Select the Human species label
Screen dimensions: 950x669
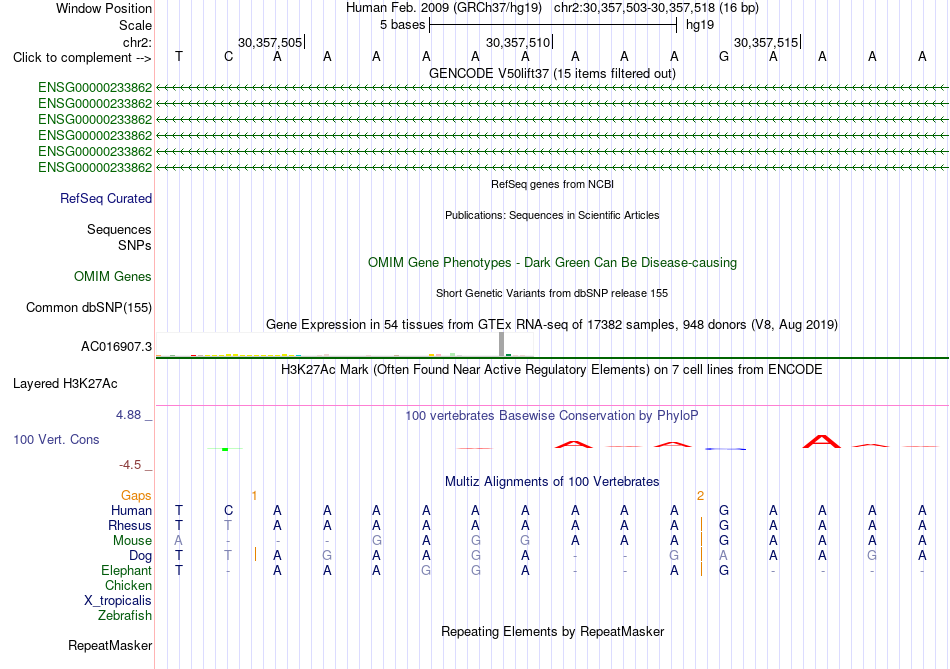point(131,510)
